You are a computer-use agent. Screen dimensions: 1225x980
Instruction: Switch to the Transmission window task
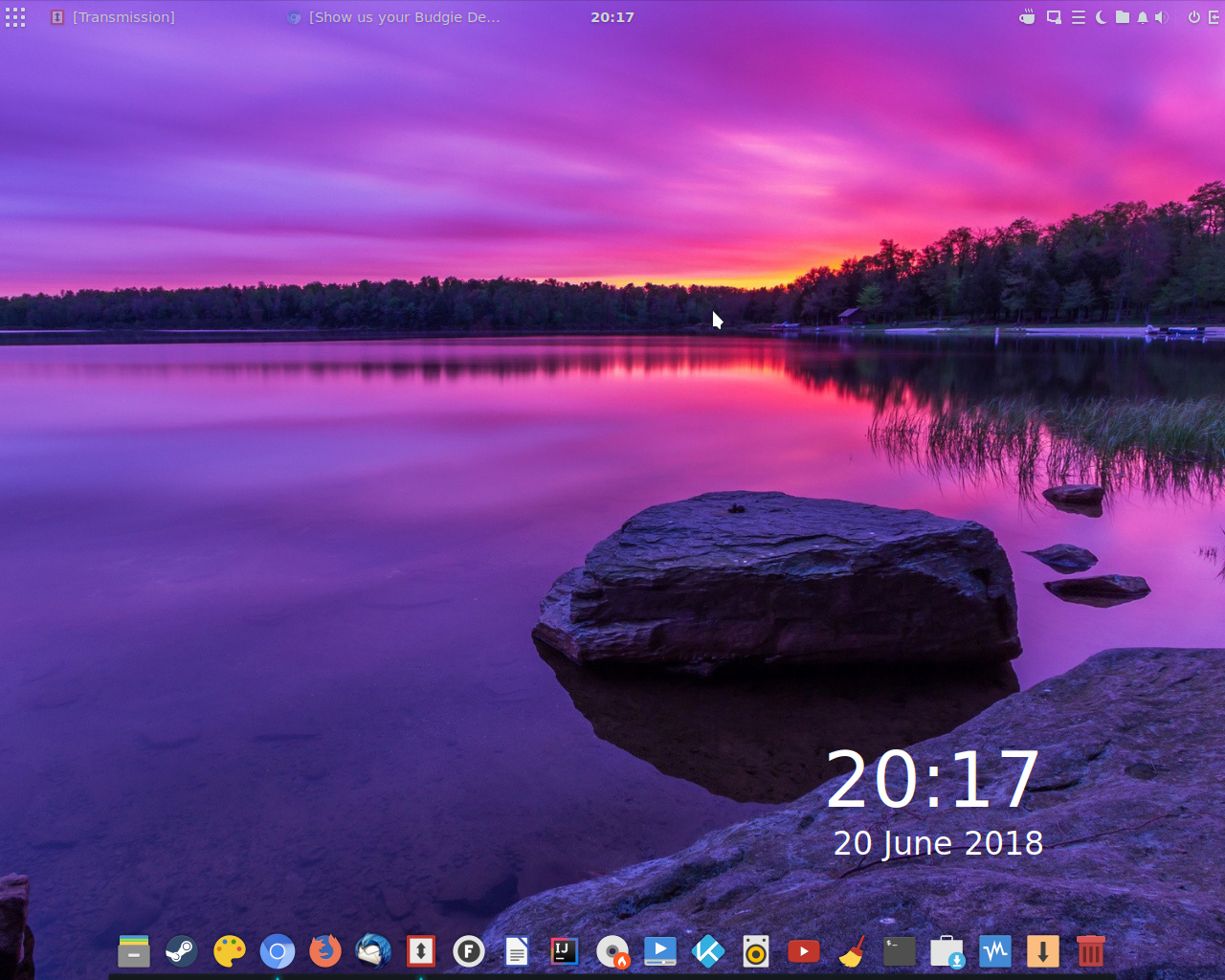pyautogui.click(x=113, y=17)
